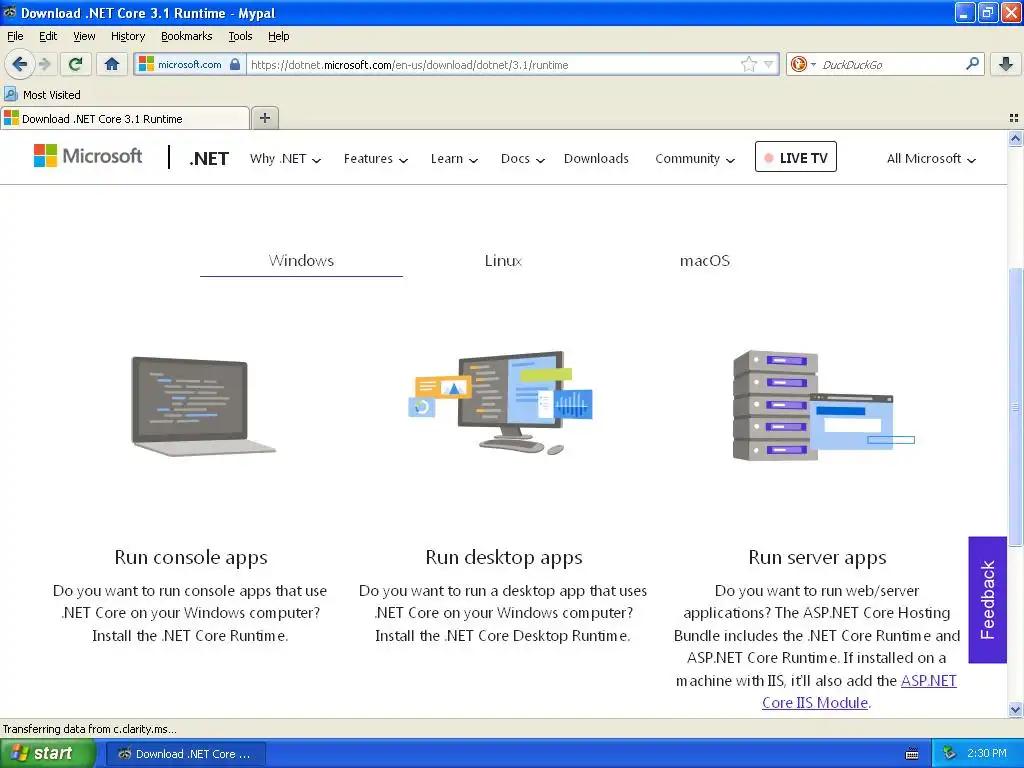This screenshot has height=768, width=1024.
Task: Bookmark this page with the star icon
Action: [748, 64]
